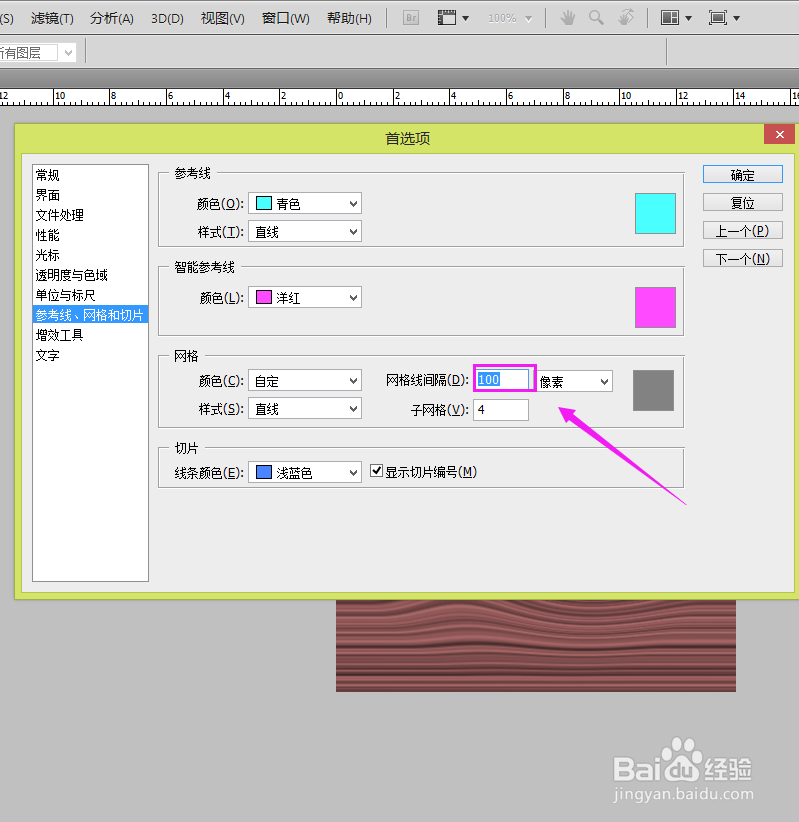Open the 所有图层 dropdown in options bar
The width and height of the screenshot is (799, 822).
coord(37,52)
